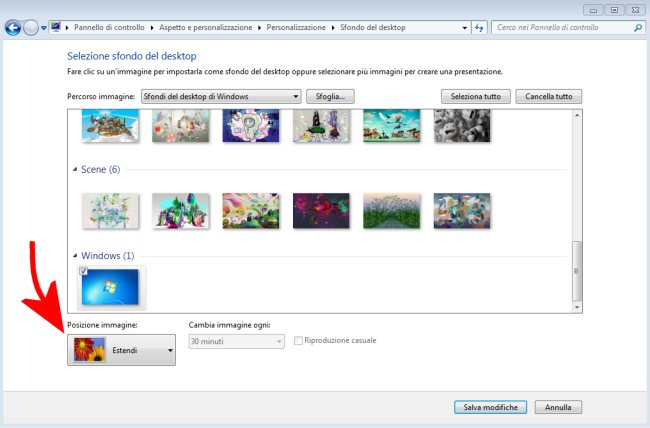Toggle Riproduzione casuale checkbox
This screenshot has height=428, width=650.
point(298,340)
